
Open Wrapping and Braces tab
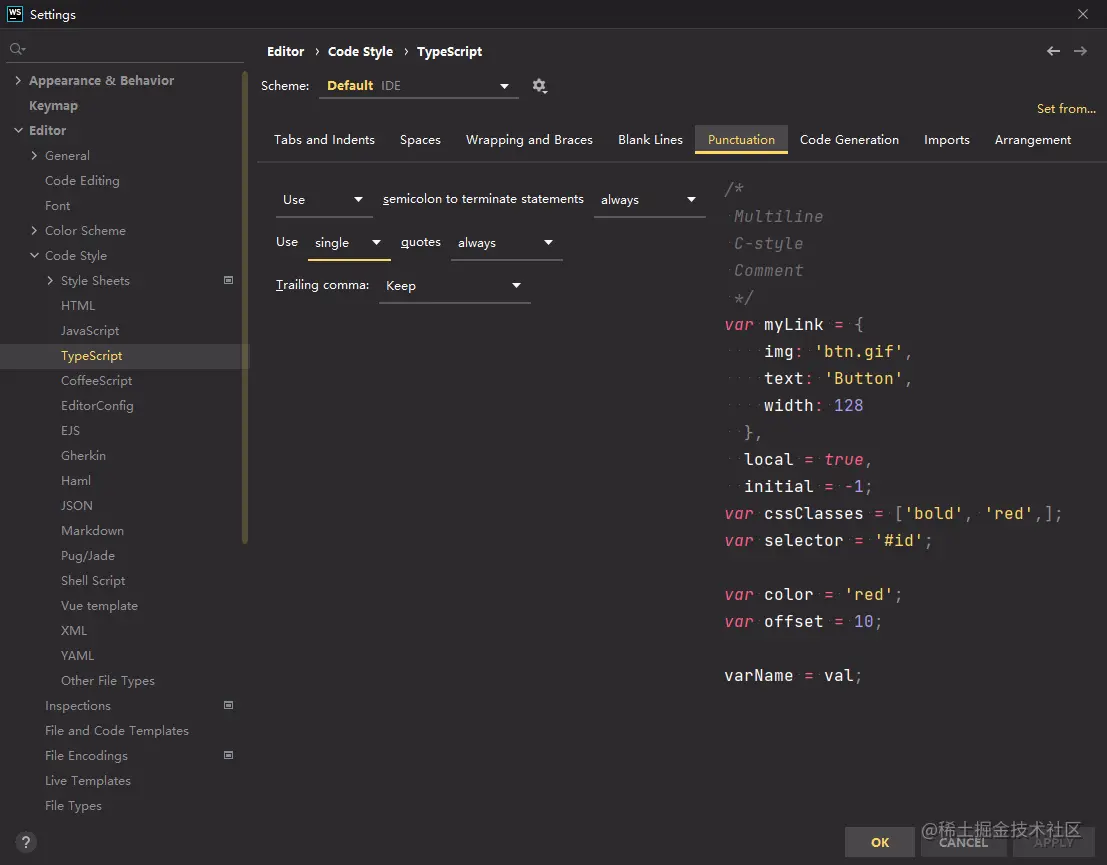pos(529,140)
